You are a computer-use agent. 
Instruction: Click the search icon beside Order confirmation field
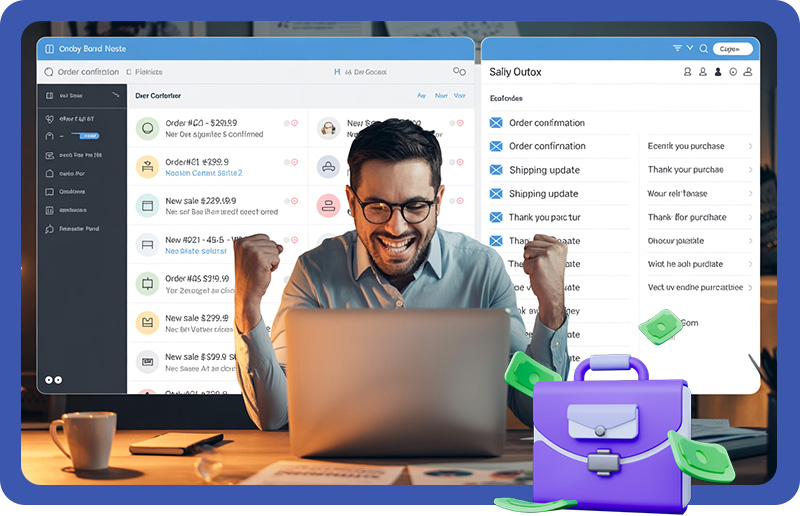click(48, 72)
